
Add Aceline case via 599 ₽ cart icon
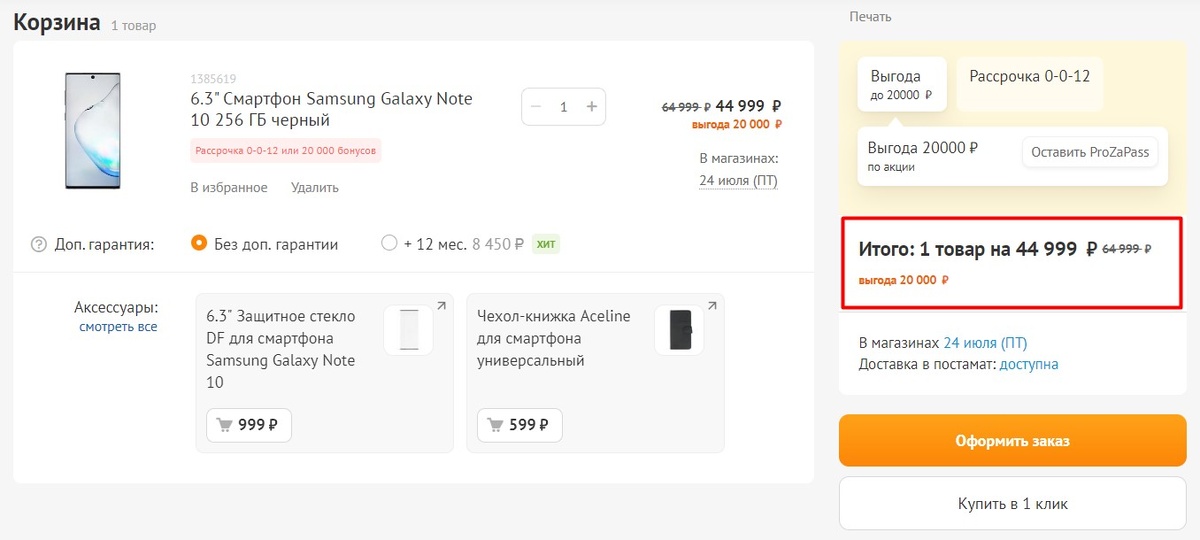pyautogui.click(x=520, y=425)
